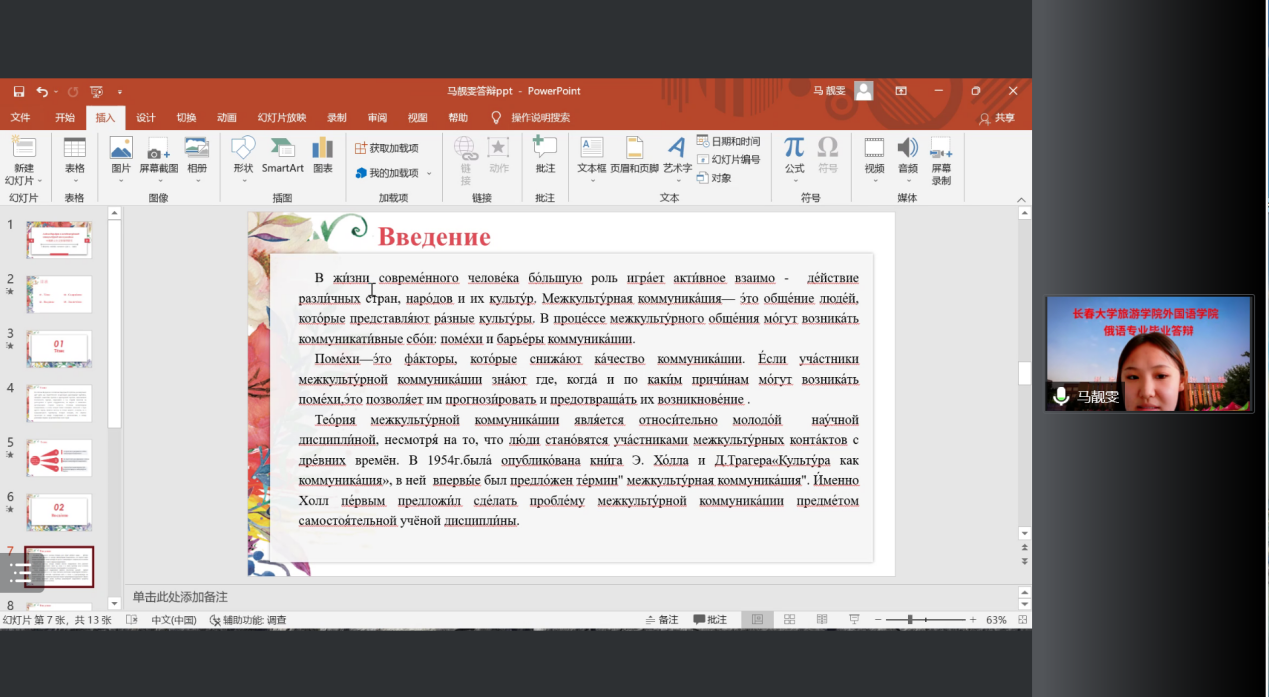1269x697 pixels.
Task: Click the zoom in plus button
Action: tap(973, 620)
